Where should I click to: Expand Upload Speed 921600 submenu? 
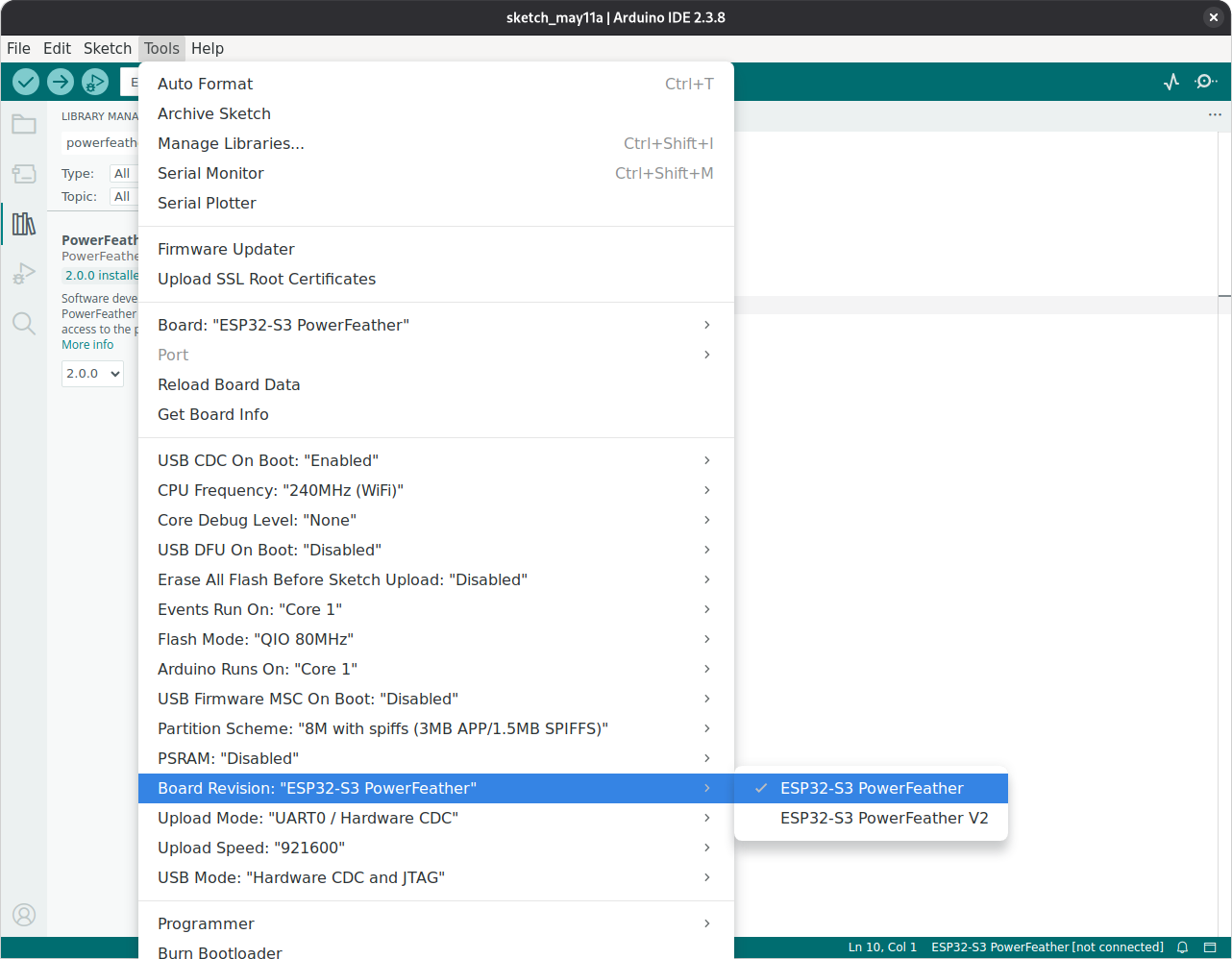coord(436,848)
